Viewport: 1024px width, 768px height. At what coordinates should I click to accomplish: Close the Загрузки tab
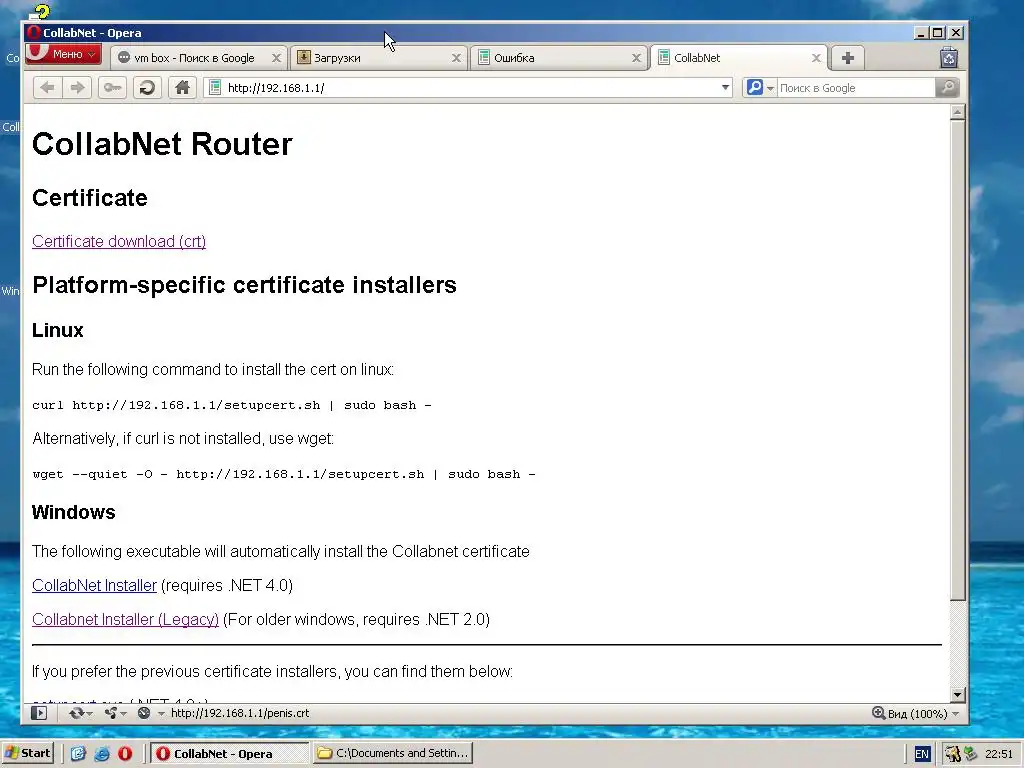[x=456, y=58]
